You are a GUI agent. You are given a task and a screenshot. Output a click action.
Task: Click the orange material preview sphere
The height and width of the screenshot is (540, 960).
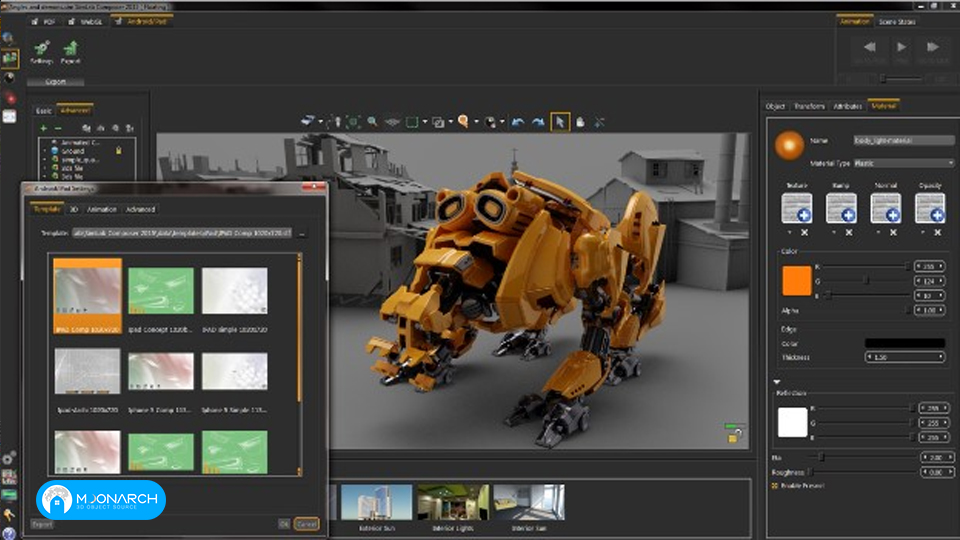pyautogui.click(x=789, y=146)
